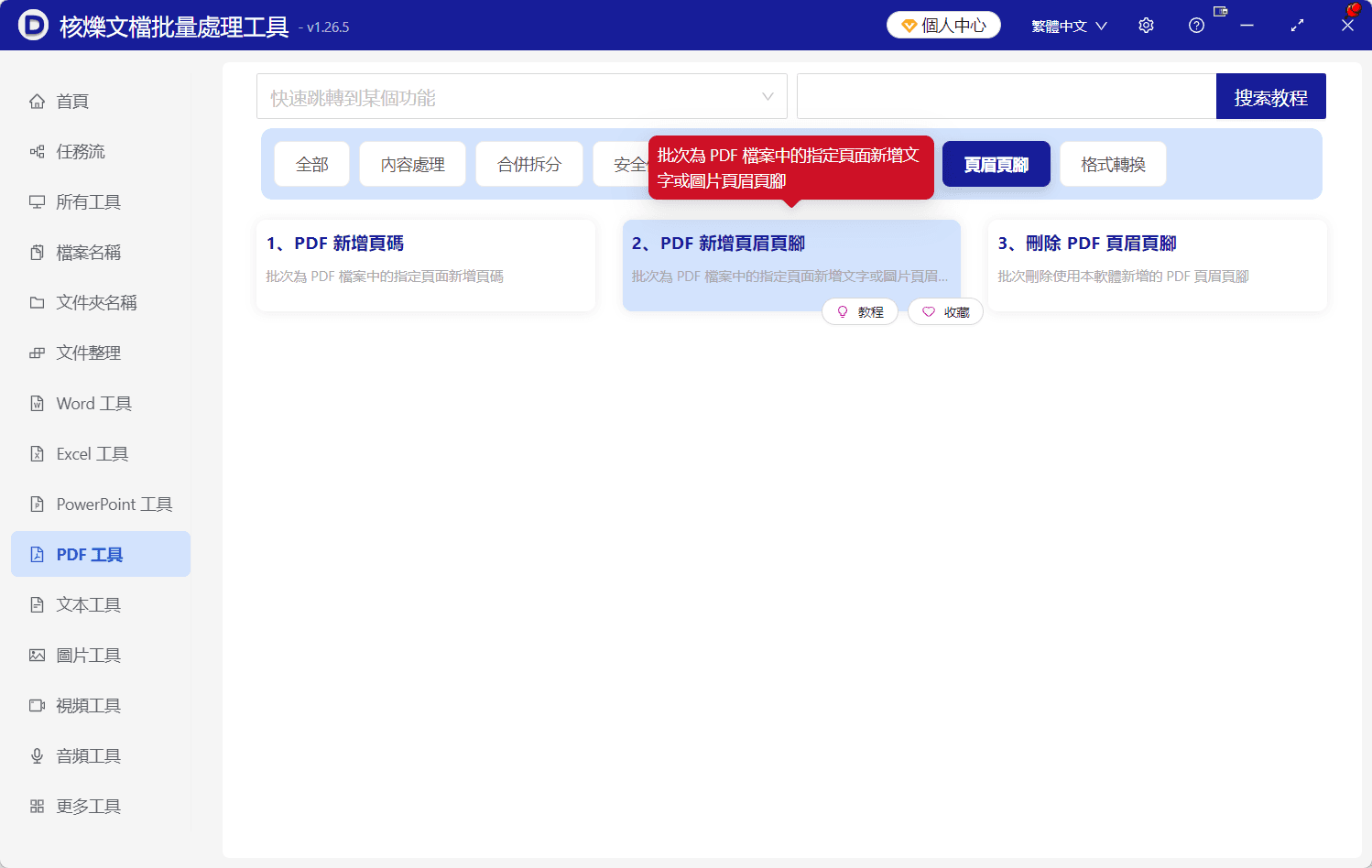Viewport: 1372px width, 868px height.
Task: Open 所有工具 in the sidebar
Action: pyautogui.click(x=101, y=202)
